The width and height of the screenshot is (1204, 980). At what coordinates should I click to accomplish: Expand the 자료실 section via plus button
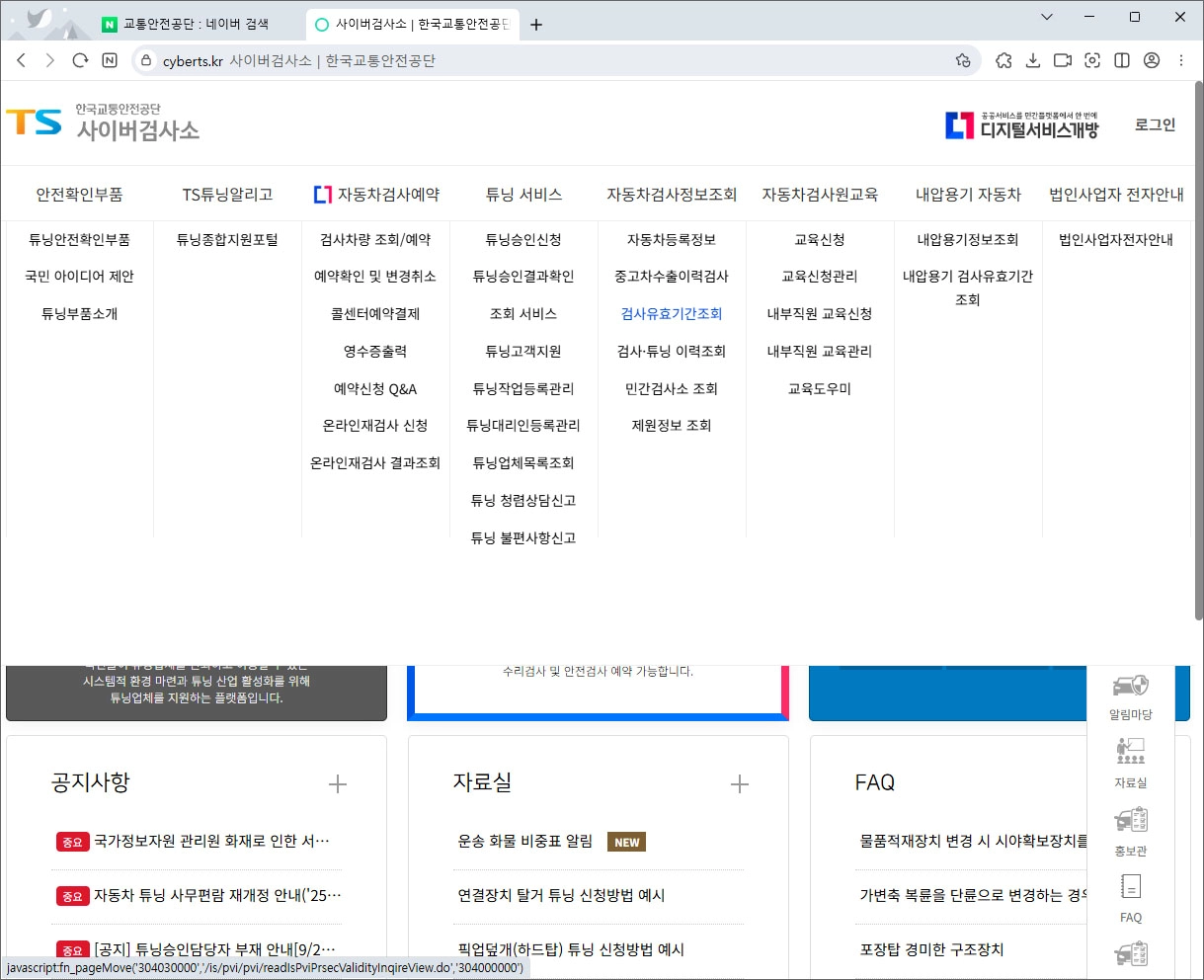click(x=739, y=783)
